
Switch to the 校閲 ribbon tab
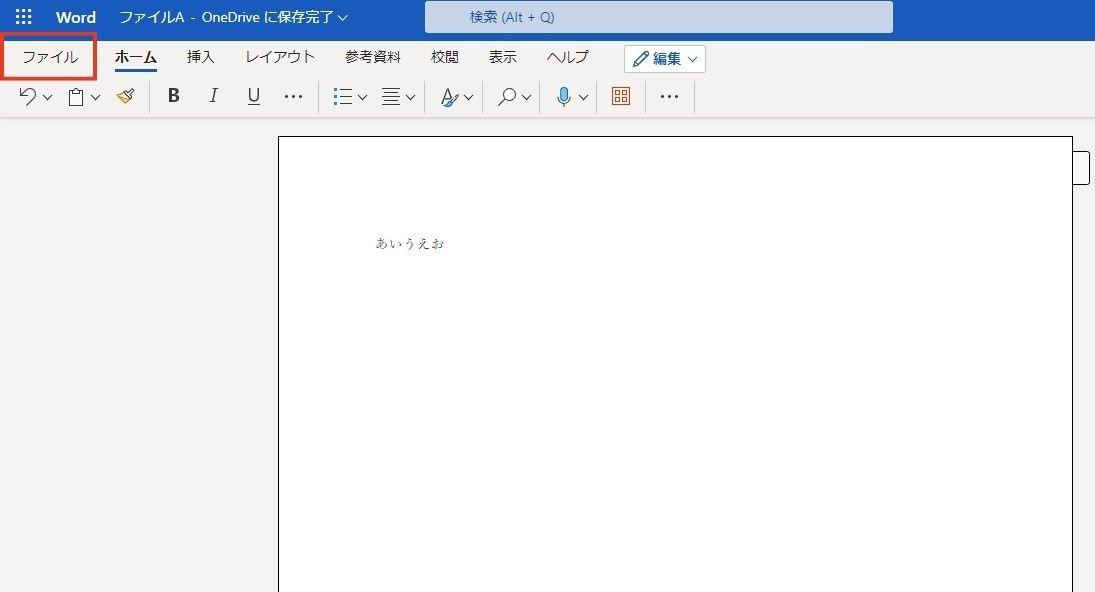[444, 57]
